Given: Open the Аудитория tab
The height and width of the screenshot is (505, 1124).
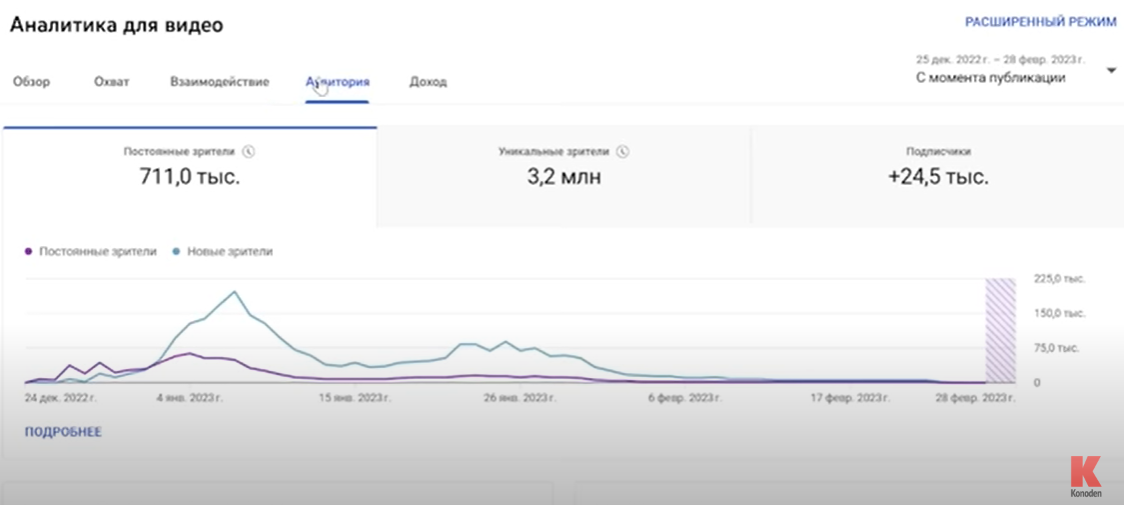Looking at the screenshot, I should point(338,82).
